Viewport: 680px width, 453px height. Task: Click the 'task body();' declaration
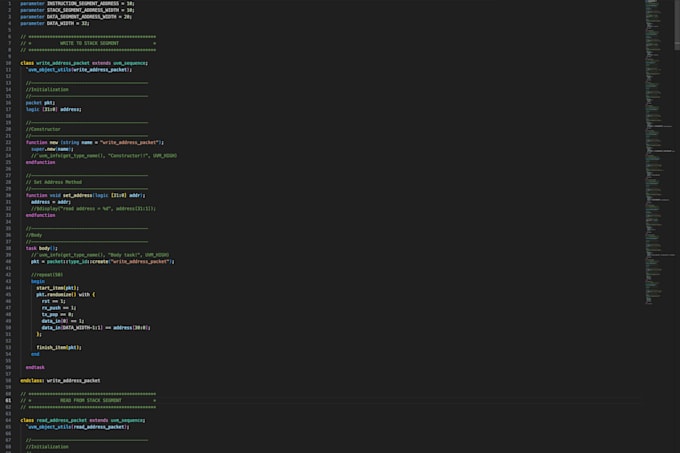42,248
